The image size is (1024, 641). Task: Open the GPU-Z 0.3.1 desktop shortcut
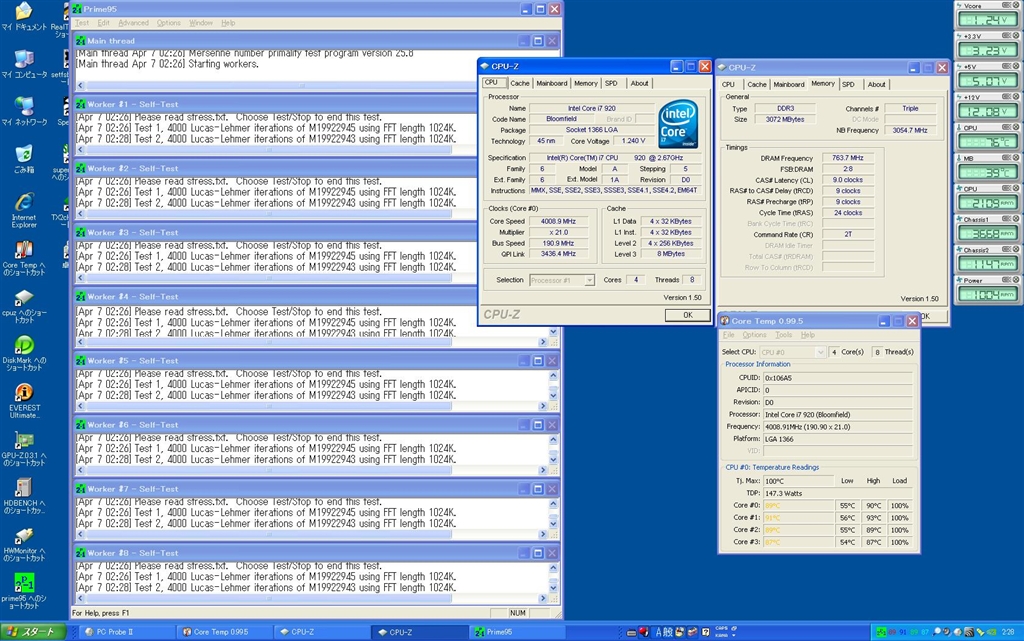click(24, 441)
